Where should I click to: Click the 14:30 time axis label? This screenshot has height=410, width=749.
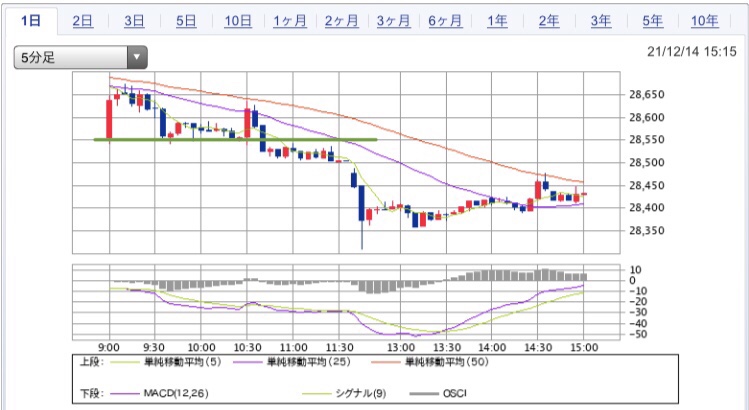point(538,347)
